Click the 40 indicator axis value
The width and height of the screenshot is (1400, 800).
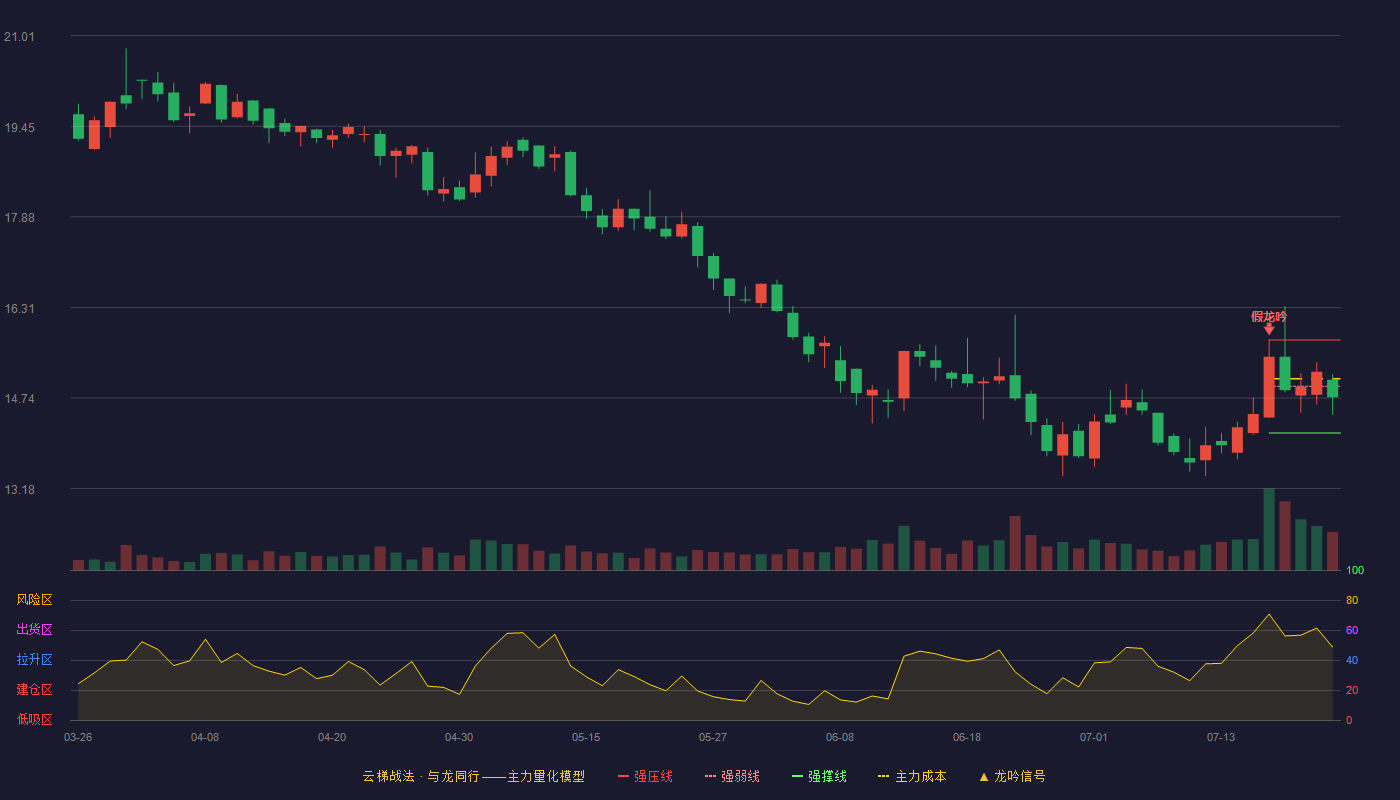(x=1352, y=660)
